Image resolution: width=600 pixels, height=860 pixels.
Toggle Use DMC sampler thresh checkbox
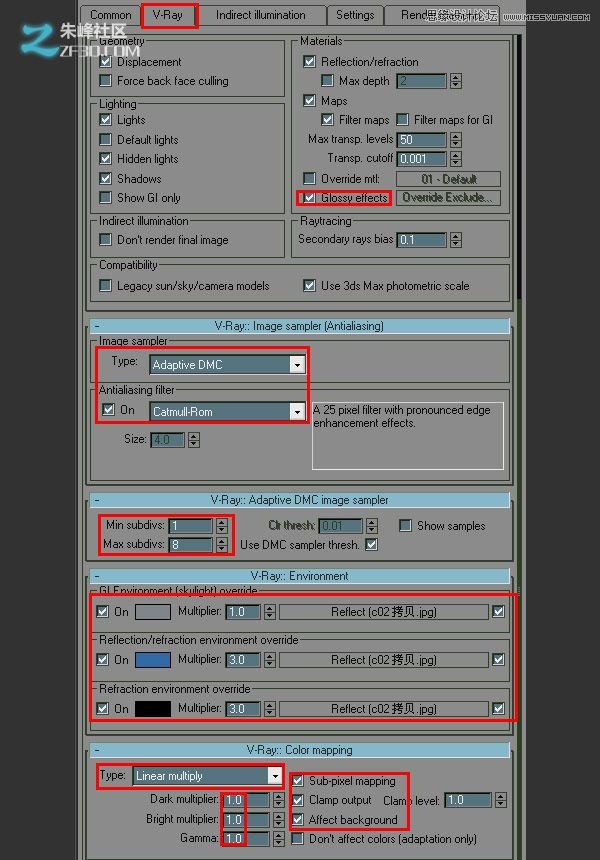371,545
